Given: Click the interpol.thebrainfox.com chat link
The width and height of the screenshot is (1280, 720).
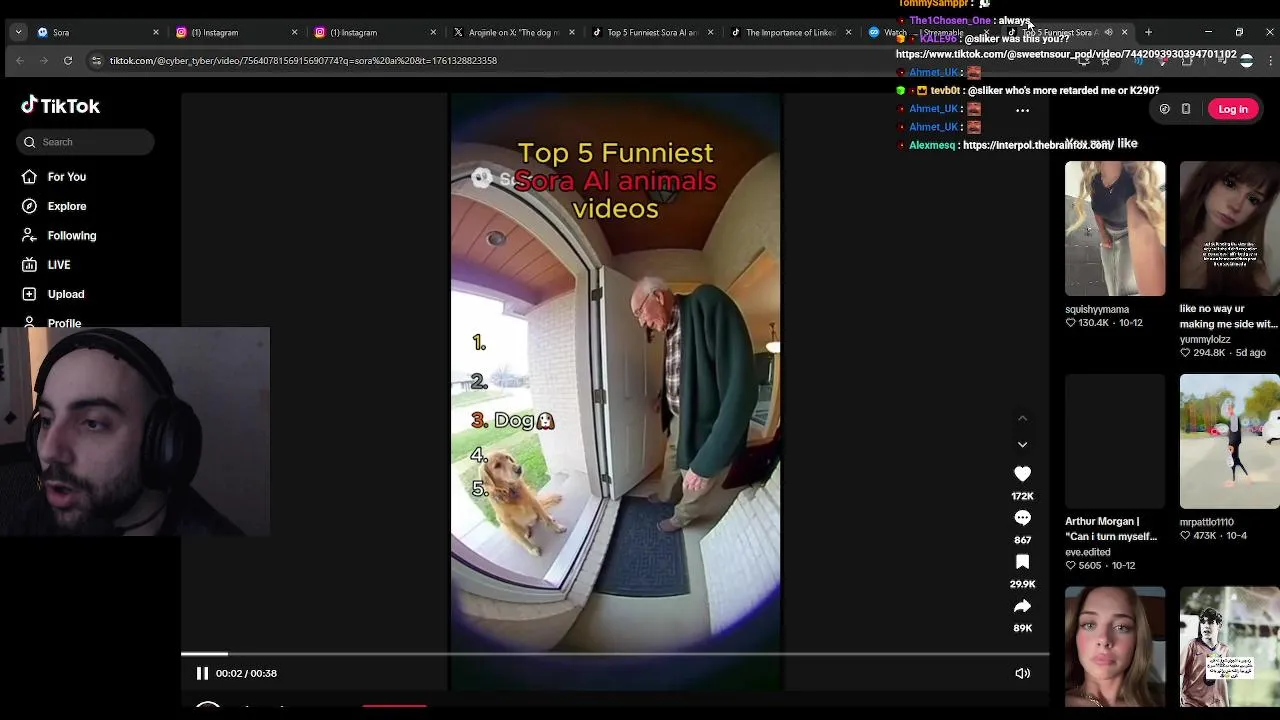Looking at the screenshot, I should tap(1038, 145).
